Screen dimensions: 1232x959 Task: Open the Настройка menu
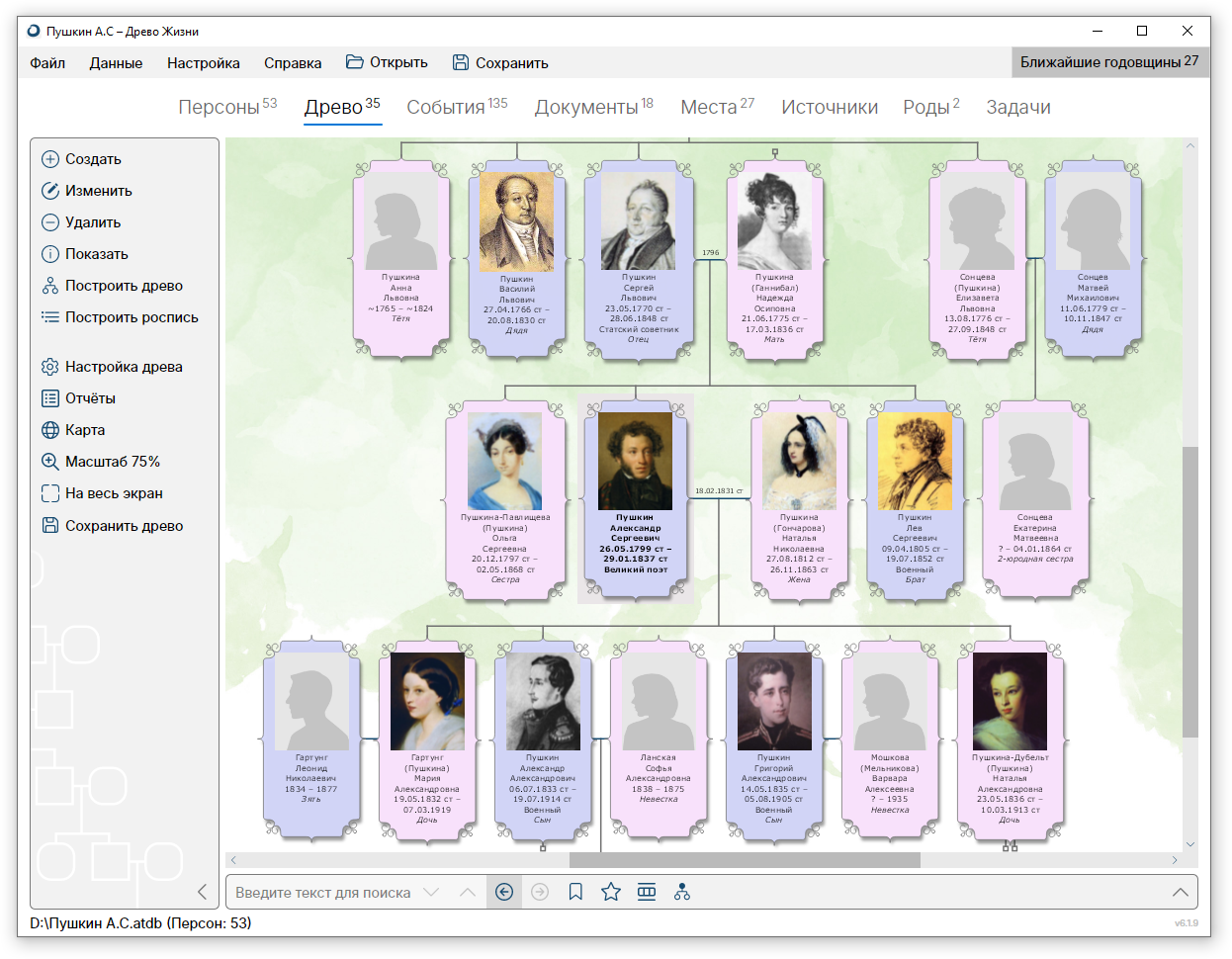point(204,63)
